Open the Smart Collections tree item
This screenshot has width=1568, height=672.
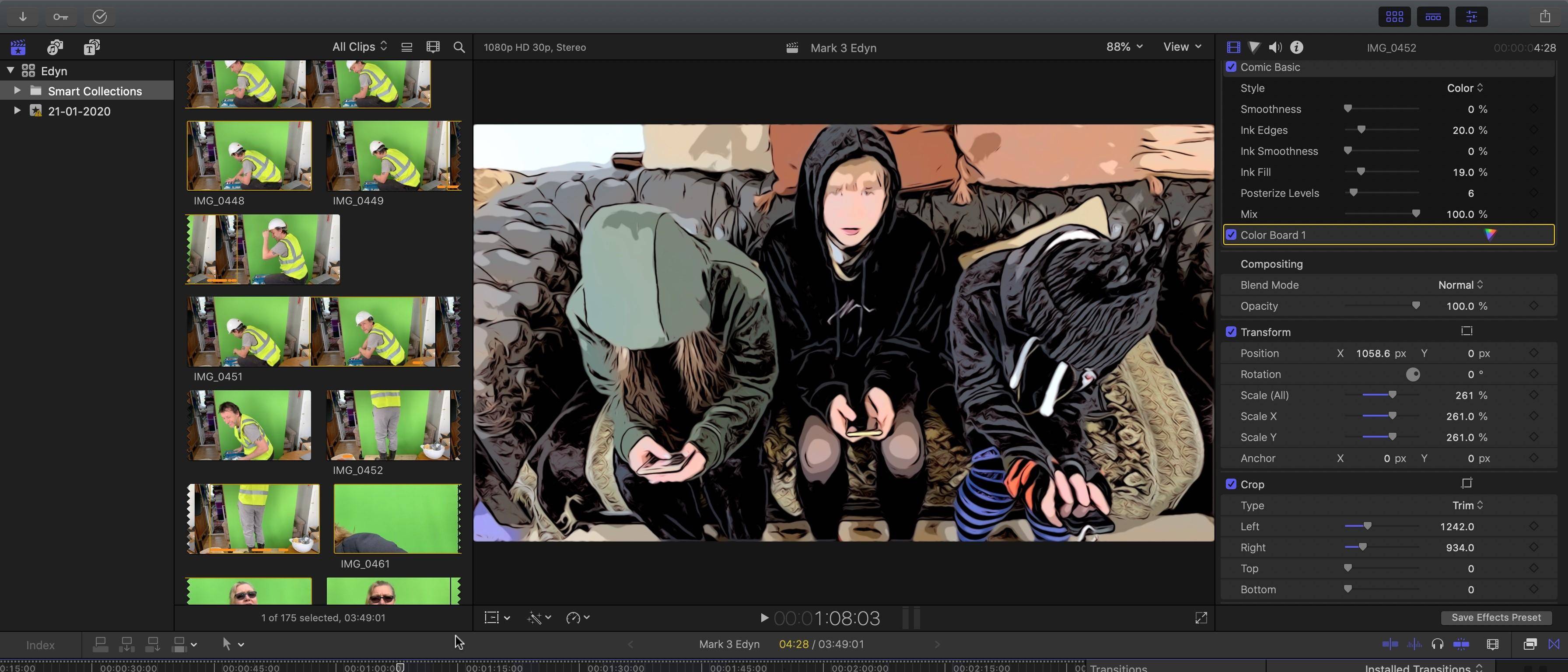click(x=17, y=90)
